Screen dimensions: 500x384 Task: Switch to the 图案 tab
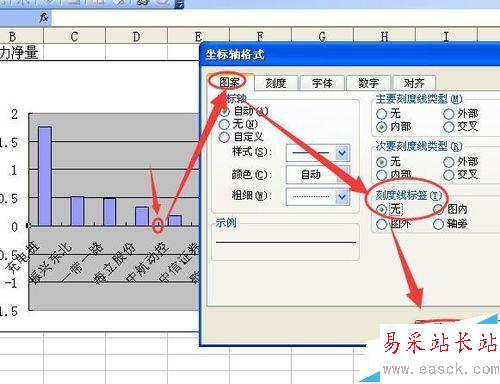pyautogui.click(x=229, y=82)
